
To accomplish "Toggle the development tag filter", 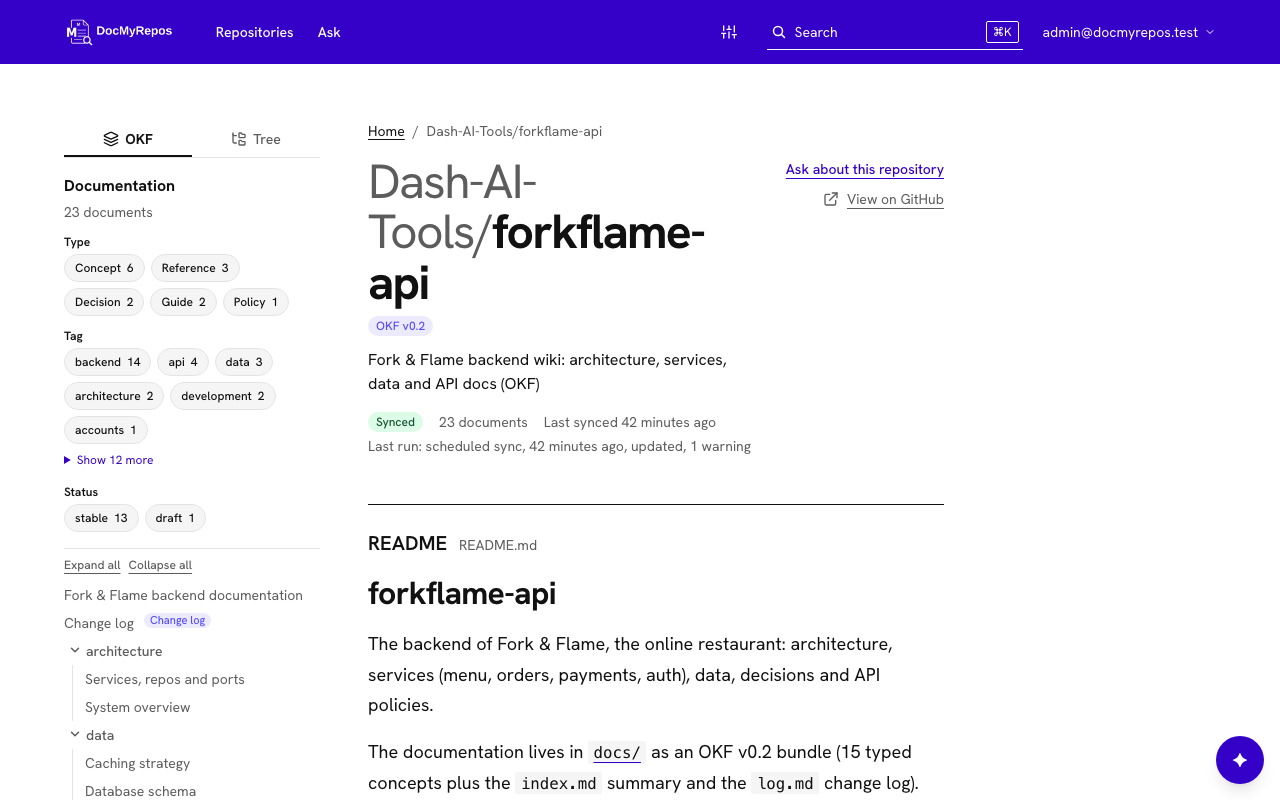I will (223, 396).
